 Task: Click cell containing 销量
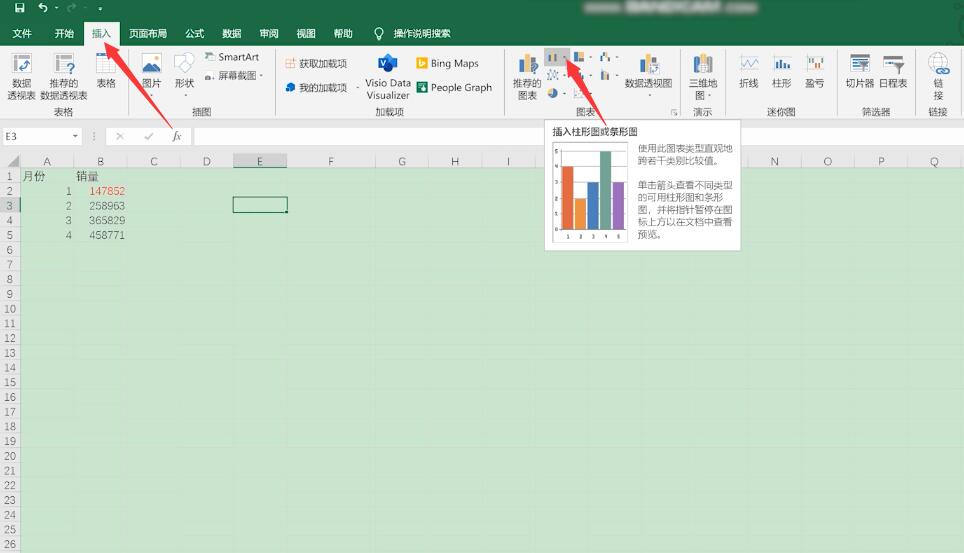[100, 176]
